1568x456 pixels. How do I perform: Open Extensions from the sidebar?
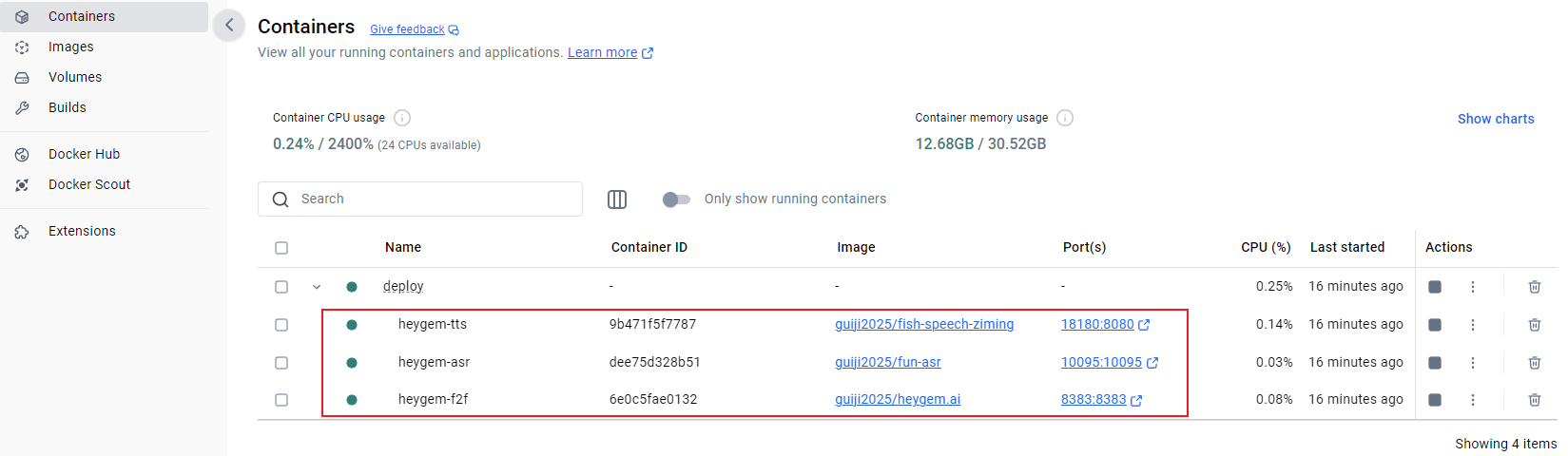pyautogui.click(x=104, y=231)
